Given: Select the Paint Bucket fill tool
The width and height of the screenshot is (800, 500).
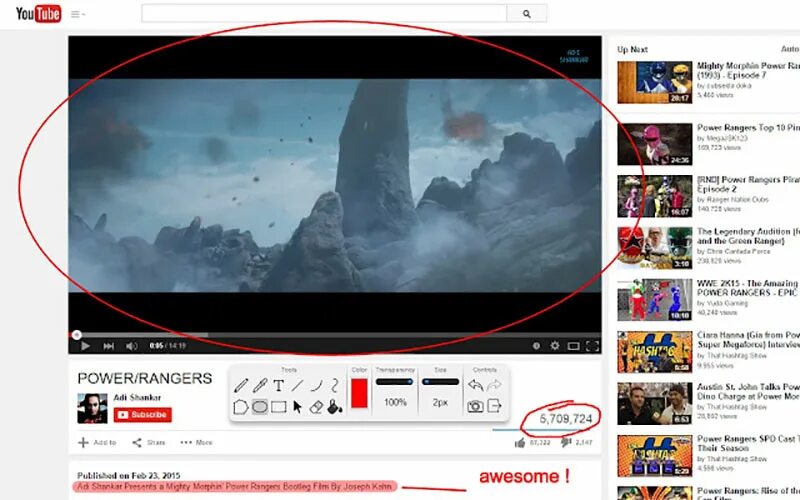Looking at the screenshot, I should coord(335,407).
